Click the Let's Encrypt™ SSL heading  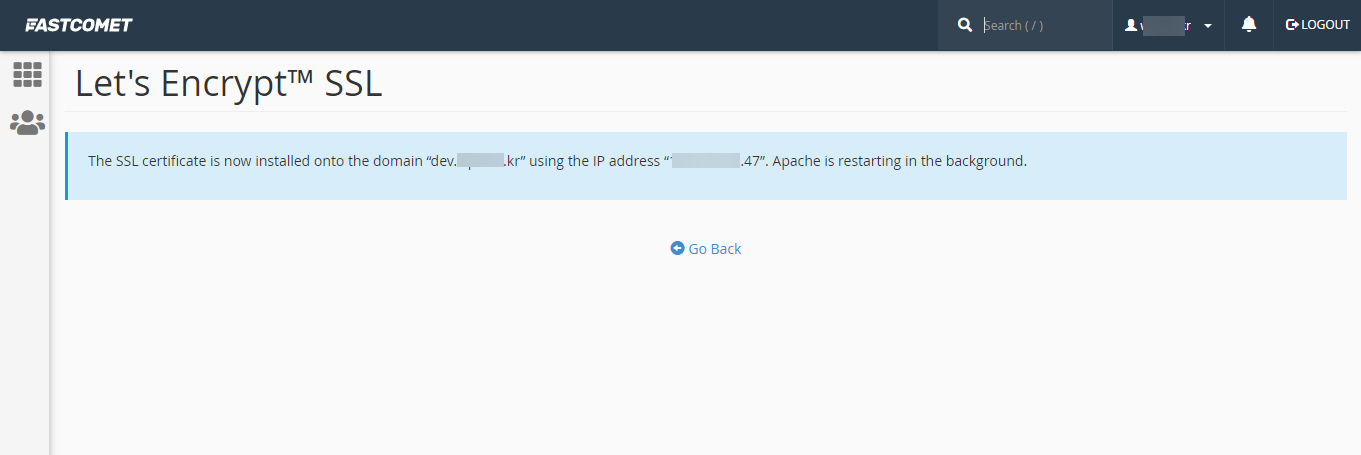click(x=229, y=84)
